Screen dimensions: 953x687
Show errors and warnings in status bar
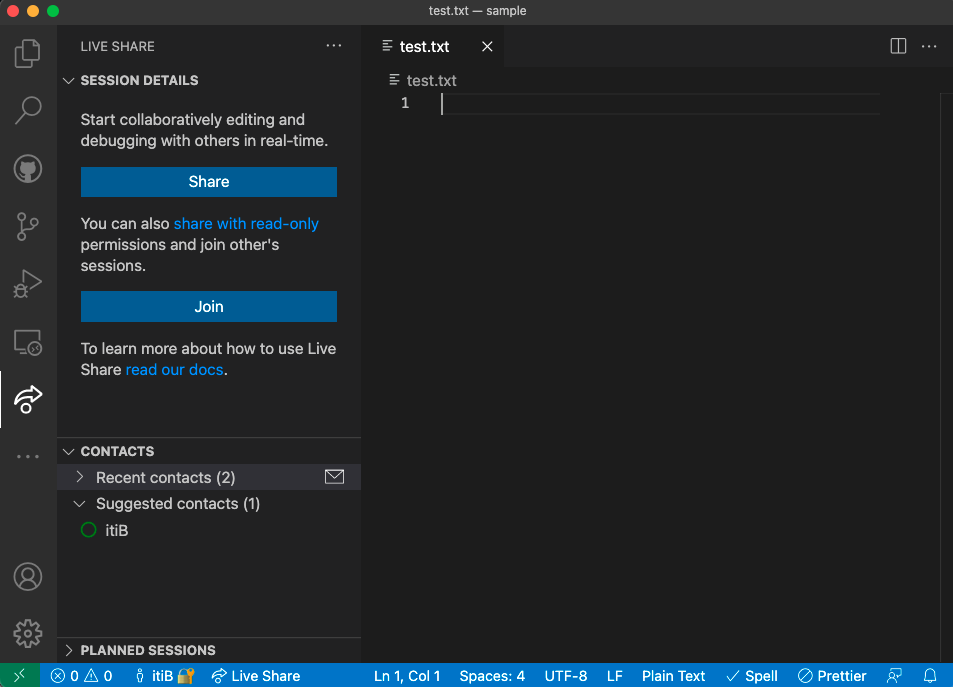click(81, 675)
